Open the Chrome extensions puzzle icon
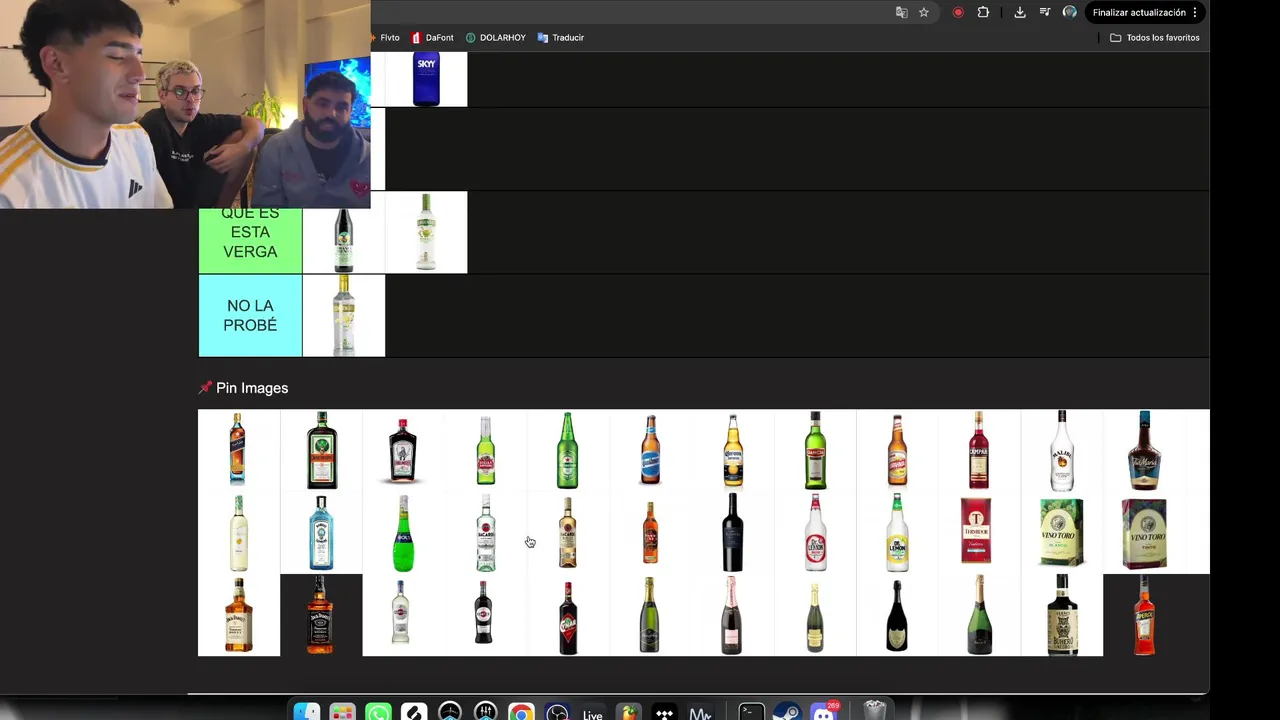This screenshot has height=720, width=1280. tap(983, 12)
